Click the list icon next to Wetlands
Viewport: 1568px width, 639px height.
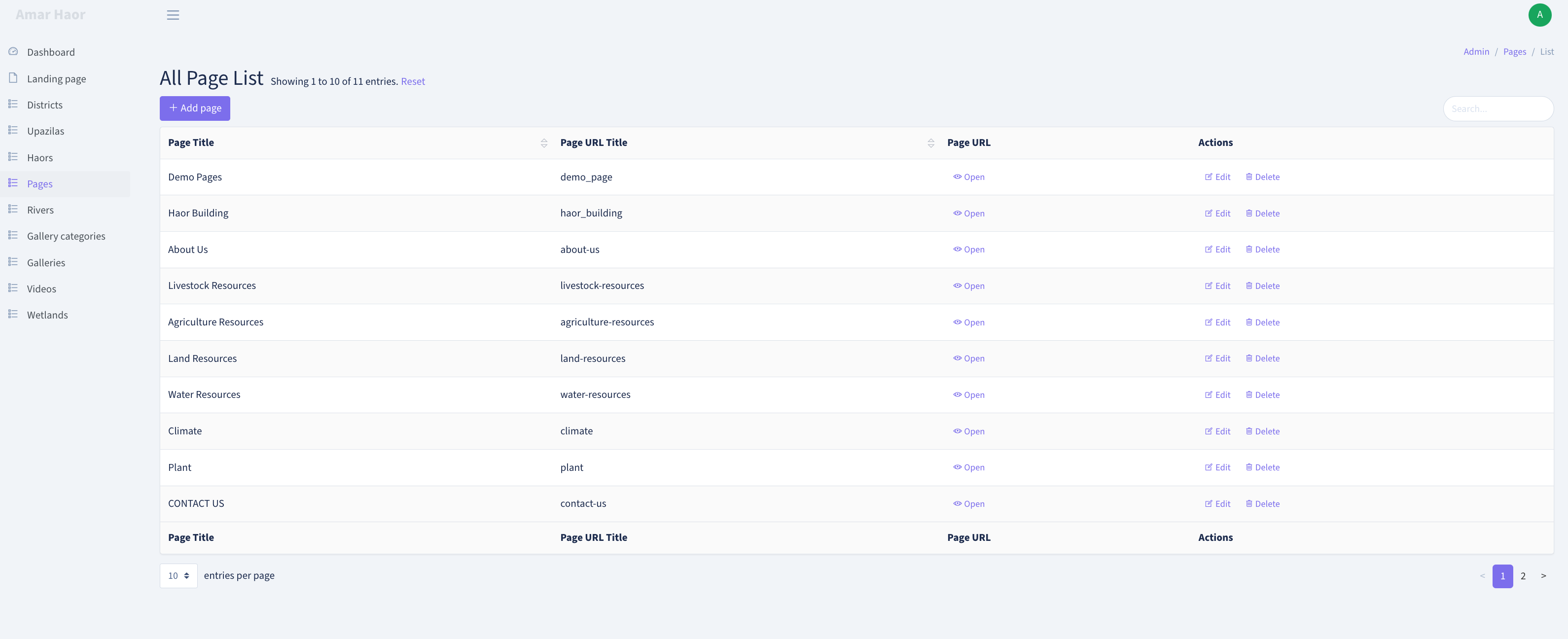13,314
